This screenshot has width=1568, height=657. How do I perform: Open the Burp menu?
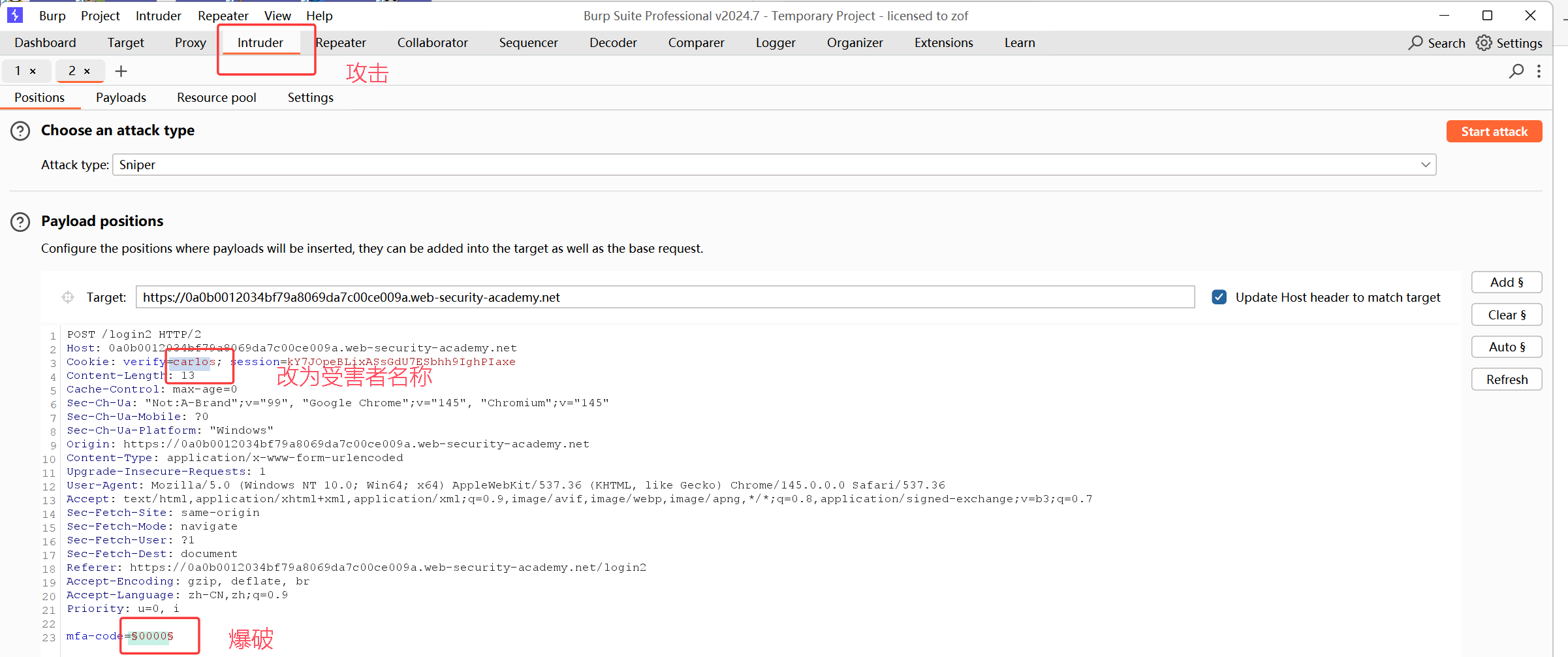tap(52, 16)
